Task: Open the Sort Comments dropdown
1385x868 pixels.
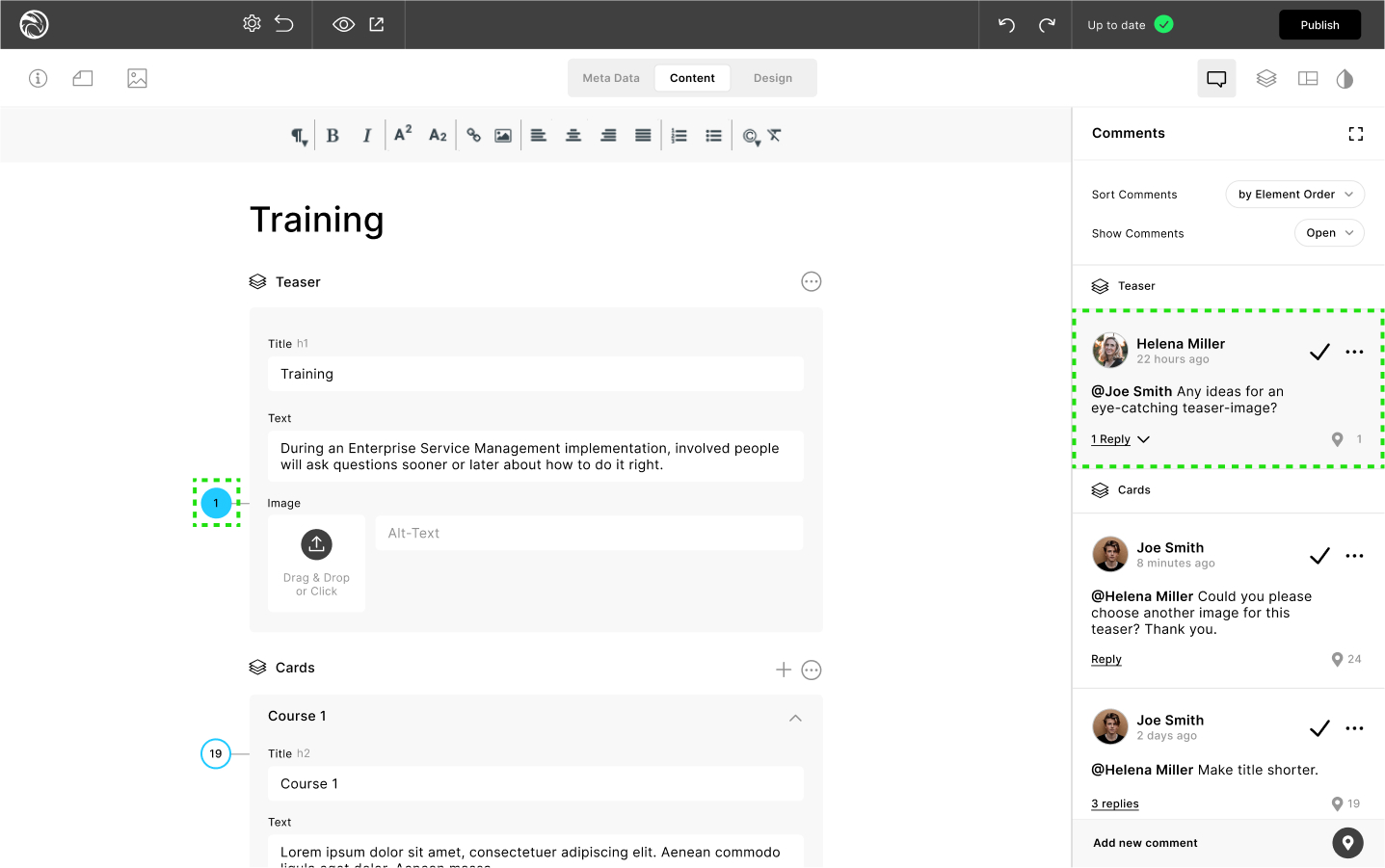Action: pos(1294,195)
